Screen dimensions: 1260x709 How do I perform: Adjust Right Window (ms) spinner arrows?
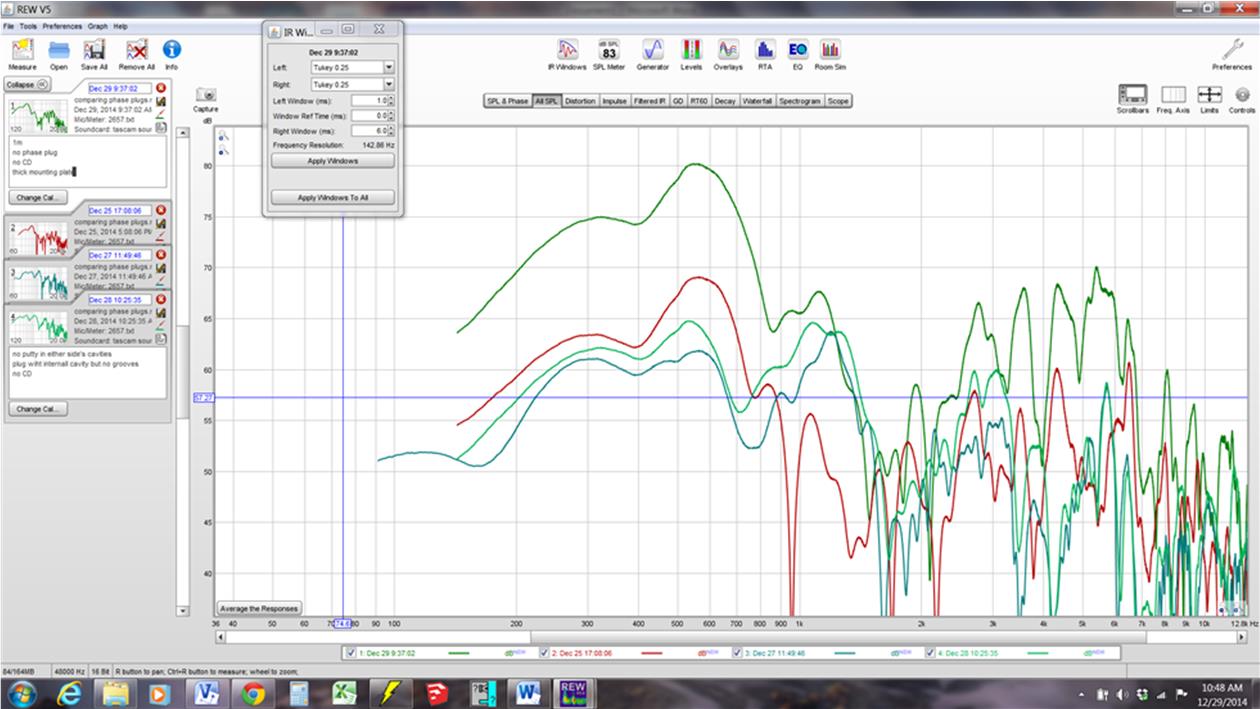coord(391,131)
